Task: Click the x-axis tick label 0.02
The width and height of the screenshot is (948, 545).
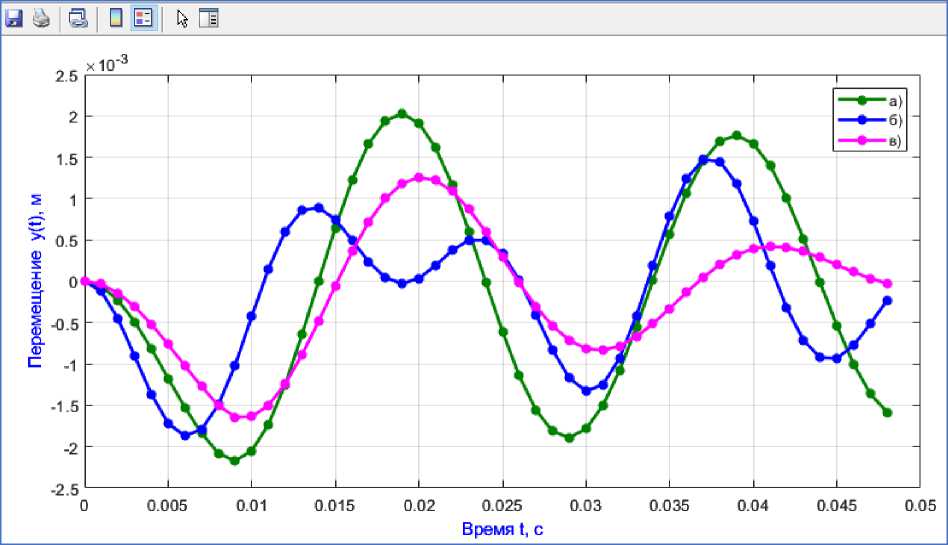Action: coord(418,506)
